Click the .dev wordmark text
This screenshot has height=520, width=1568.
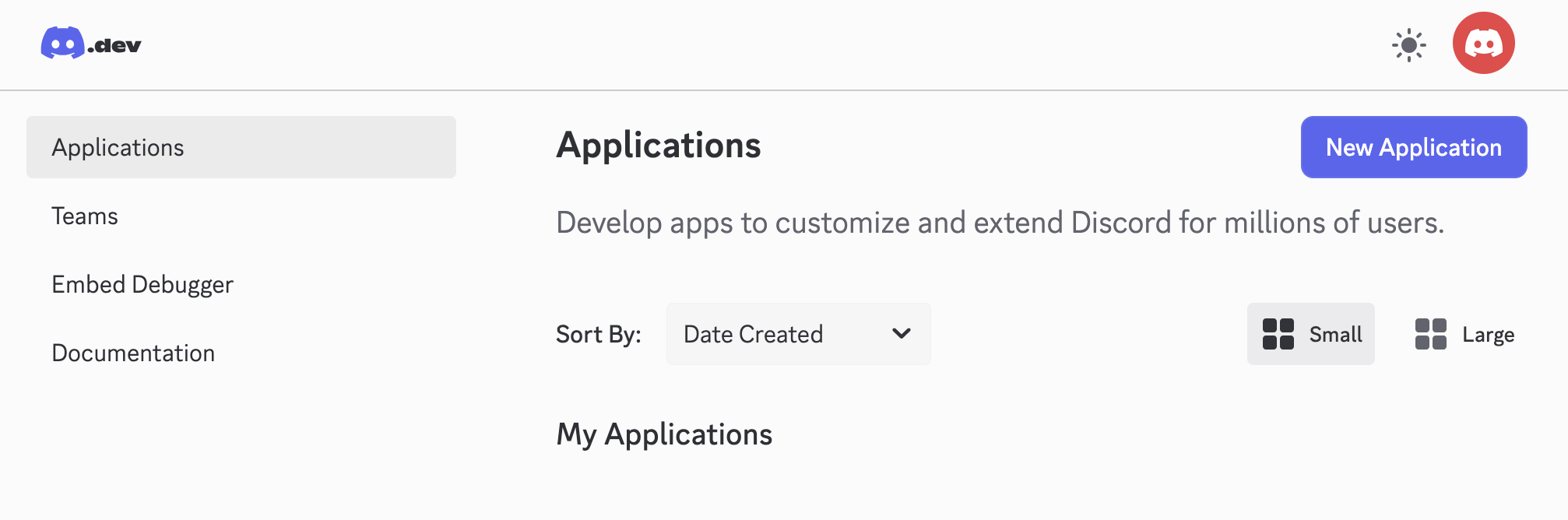click(x=115, y=46)
